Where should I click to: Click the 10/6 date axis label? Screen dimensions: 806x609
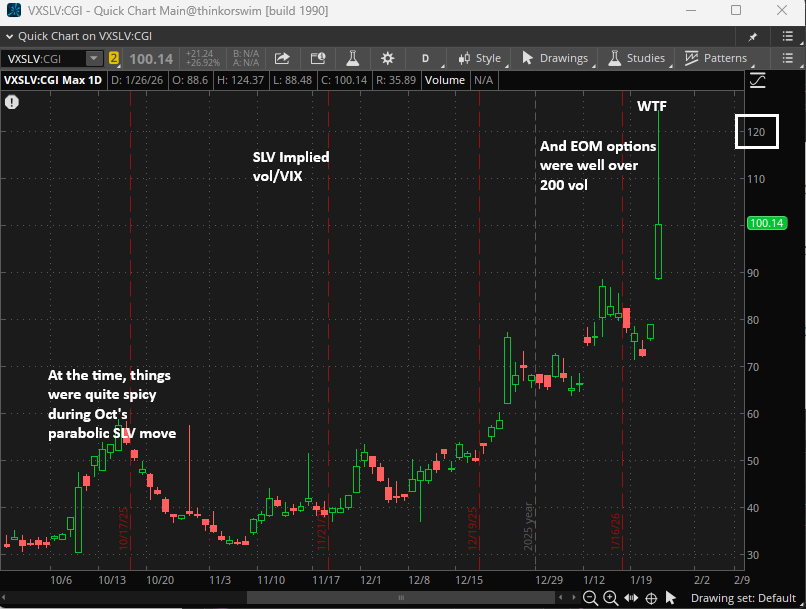pyautogui.click(x=61, y=580)
